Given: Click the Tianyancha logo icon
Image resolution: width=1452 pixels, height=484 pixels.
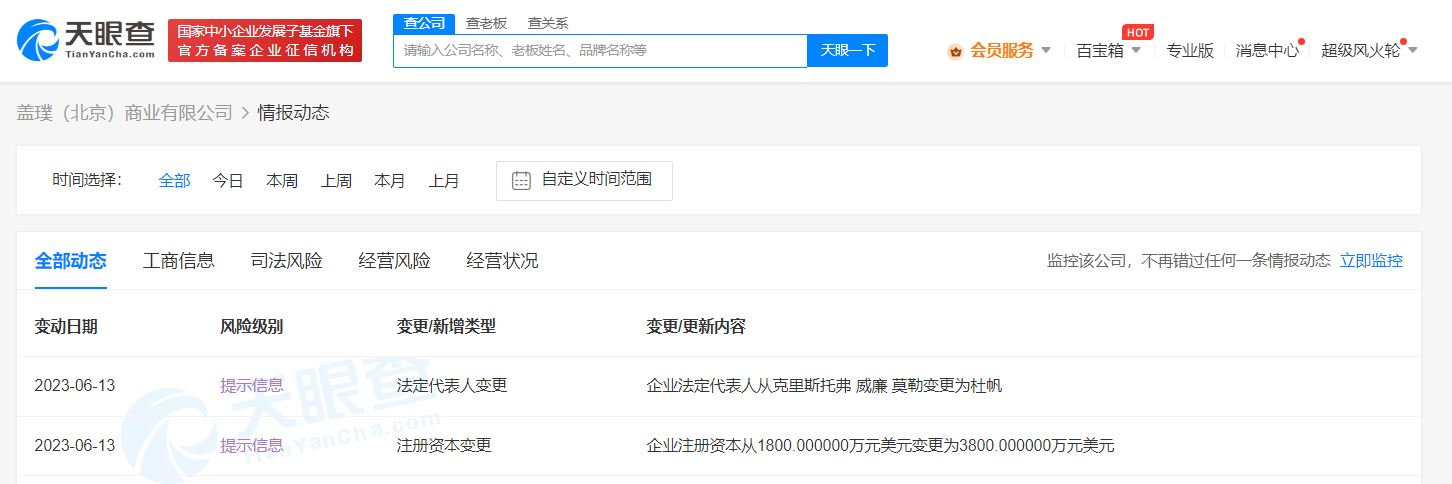Looking at the screenshot, I should 38,40.
